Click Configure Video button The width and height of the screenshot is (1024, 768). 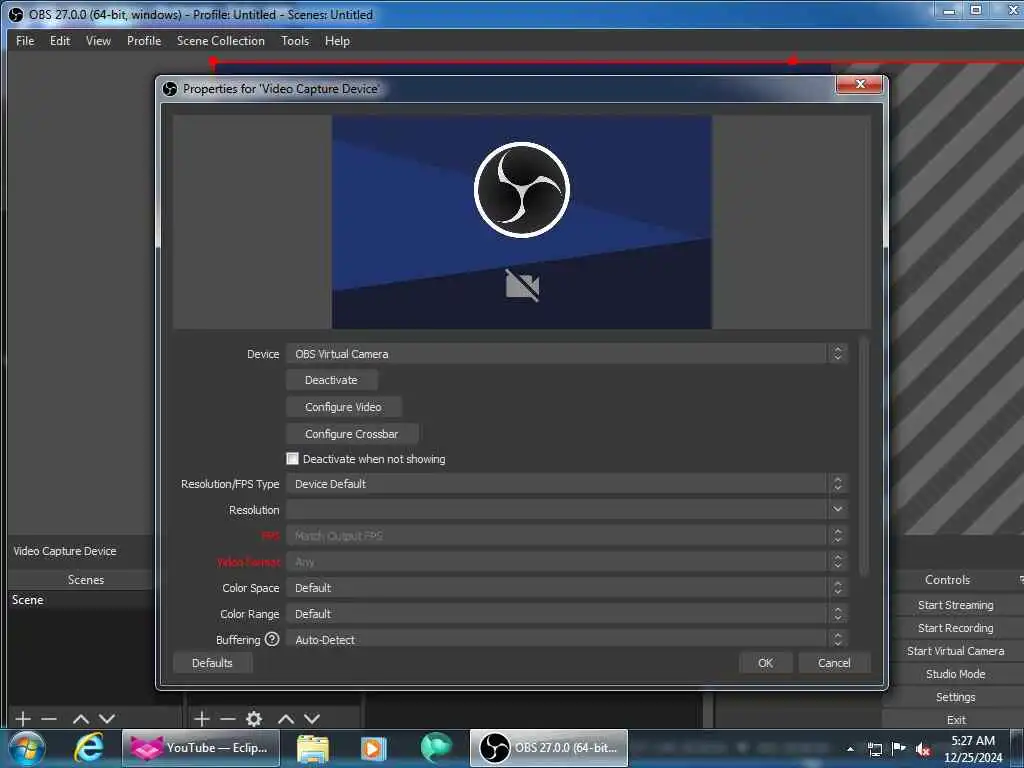coord(344,407)
